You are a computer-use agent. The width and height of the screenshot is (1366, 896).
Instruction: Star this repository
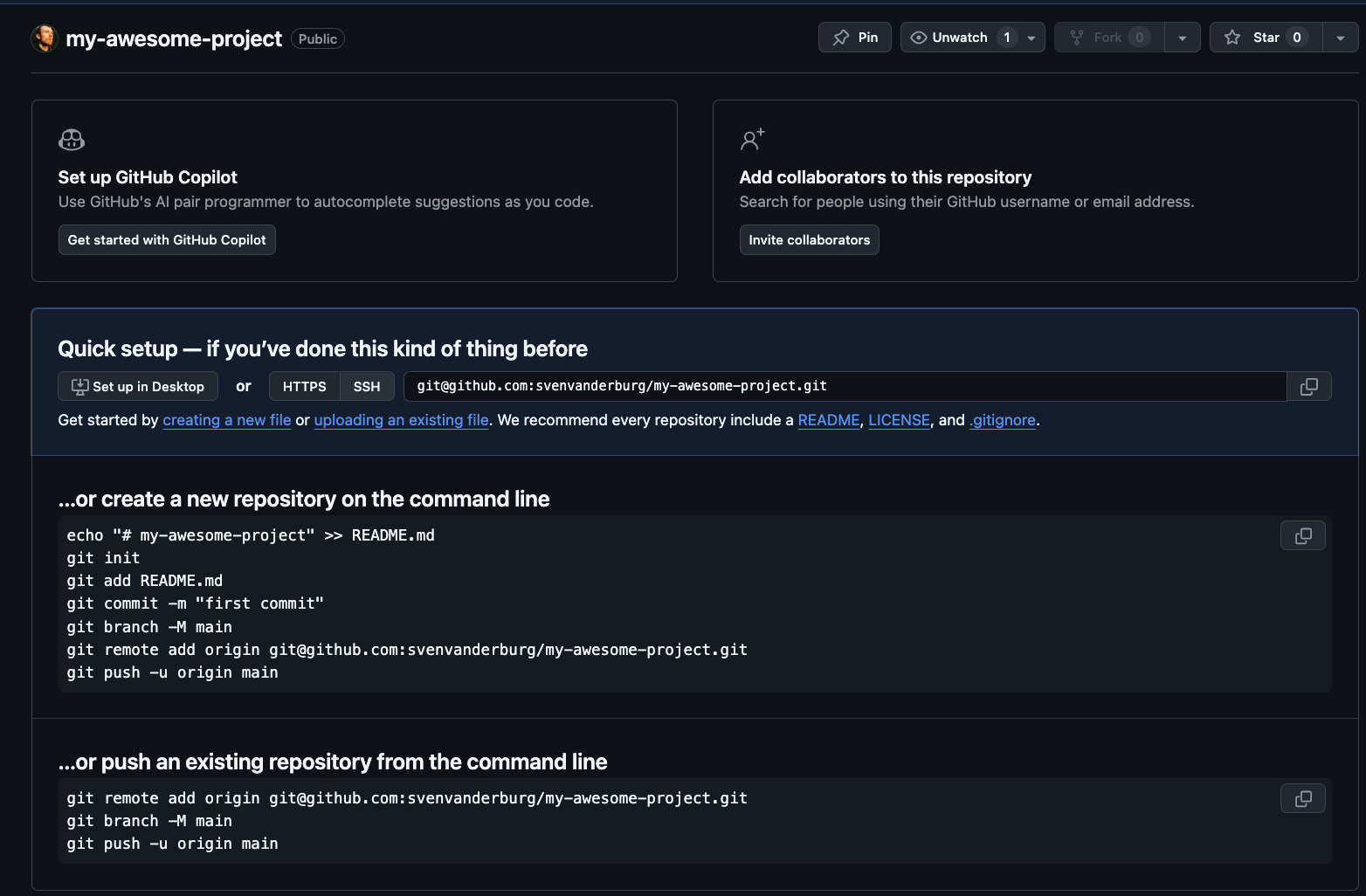pyautogui.click(x=1266, y=38)
